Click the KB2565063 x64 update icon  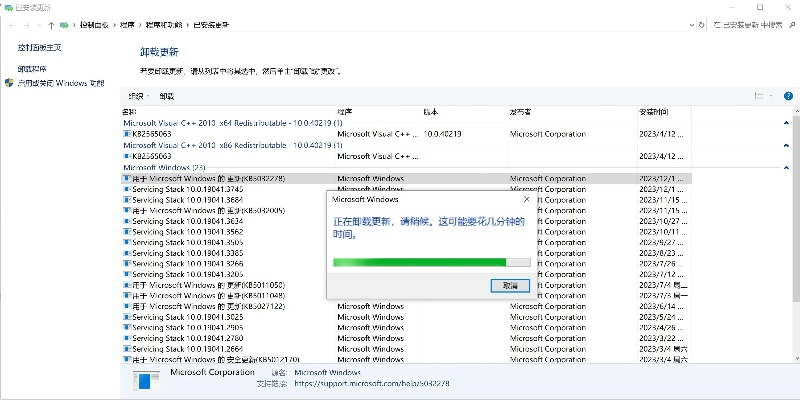[127, 133]
